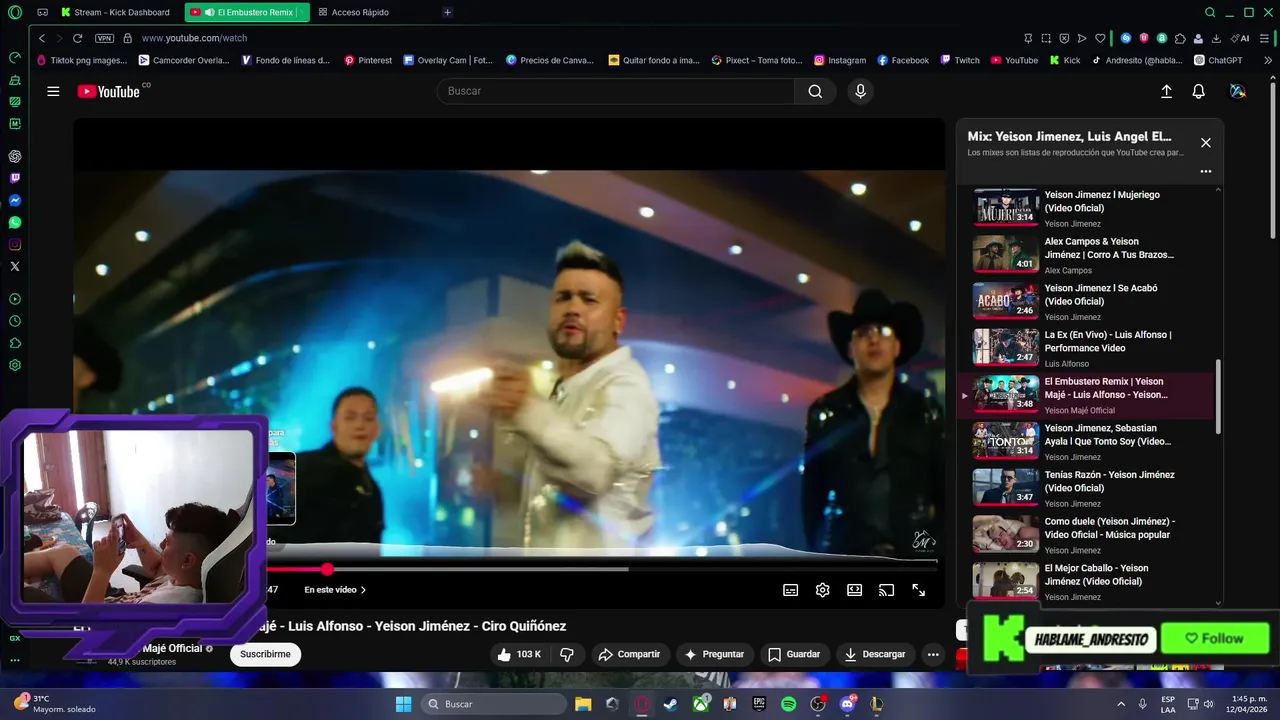Toggle video subtitles button

click(790, 590)
